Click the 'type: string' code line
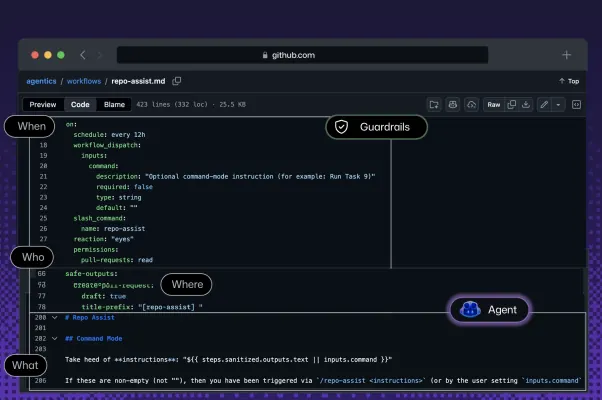 119,197
